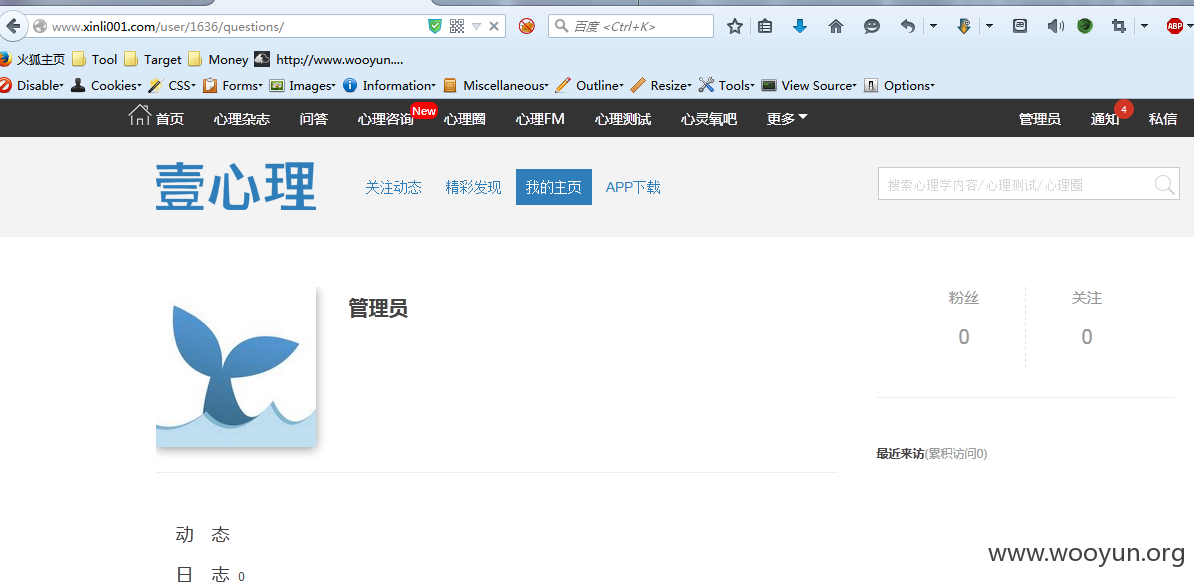Click the smiley chat bubble icon
Screen dimensions: 1194x582
point(872,27)
